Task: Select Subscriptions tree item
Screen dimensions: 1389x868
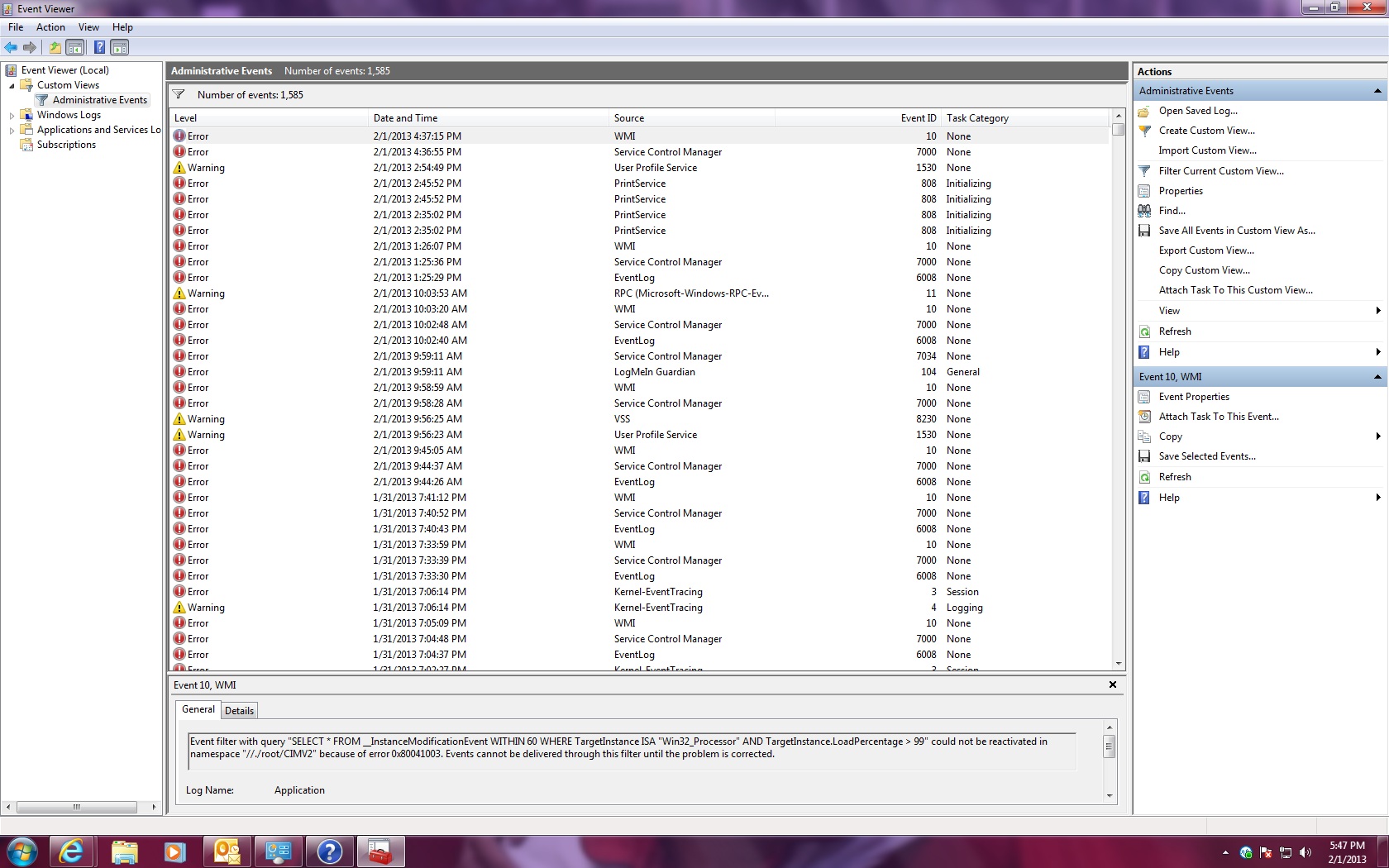Action: (x=66, y=145)
